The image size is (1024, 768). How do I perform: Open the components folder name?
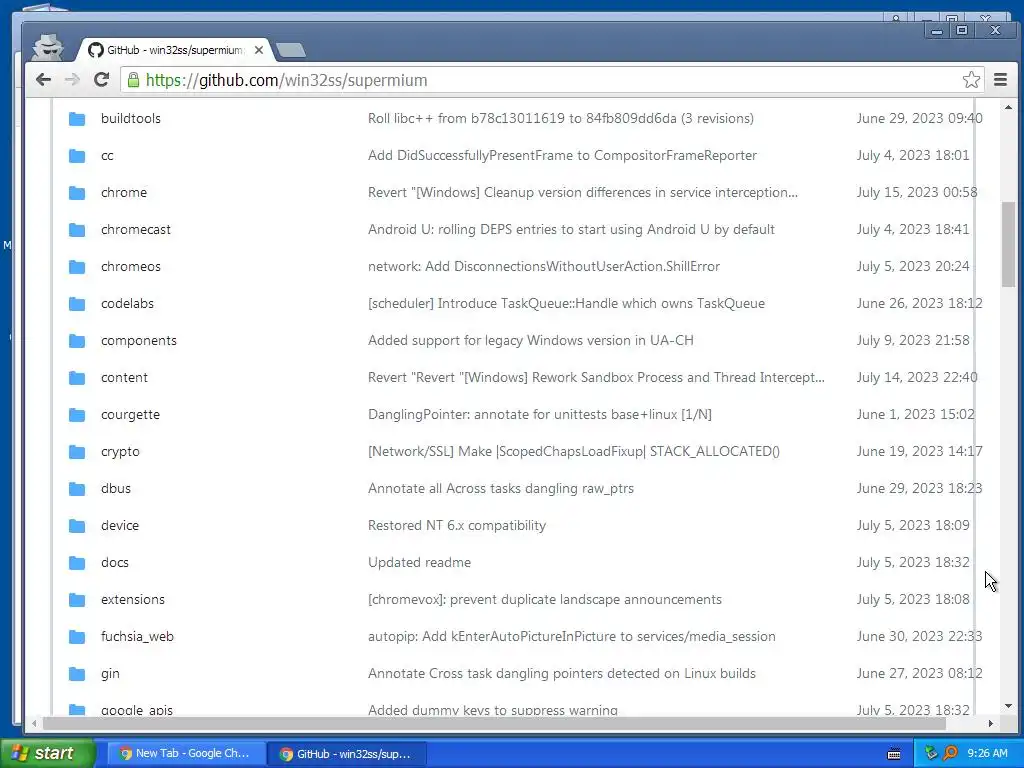(138, 340)
